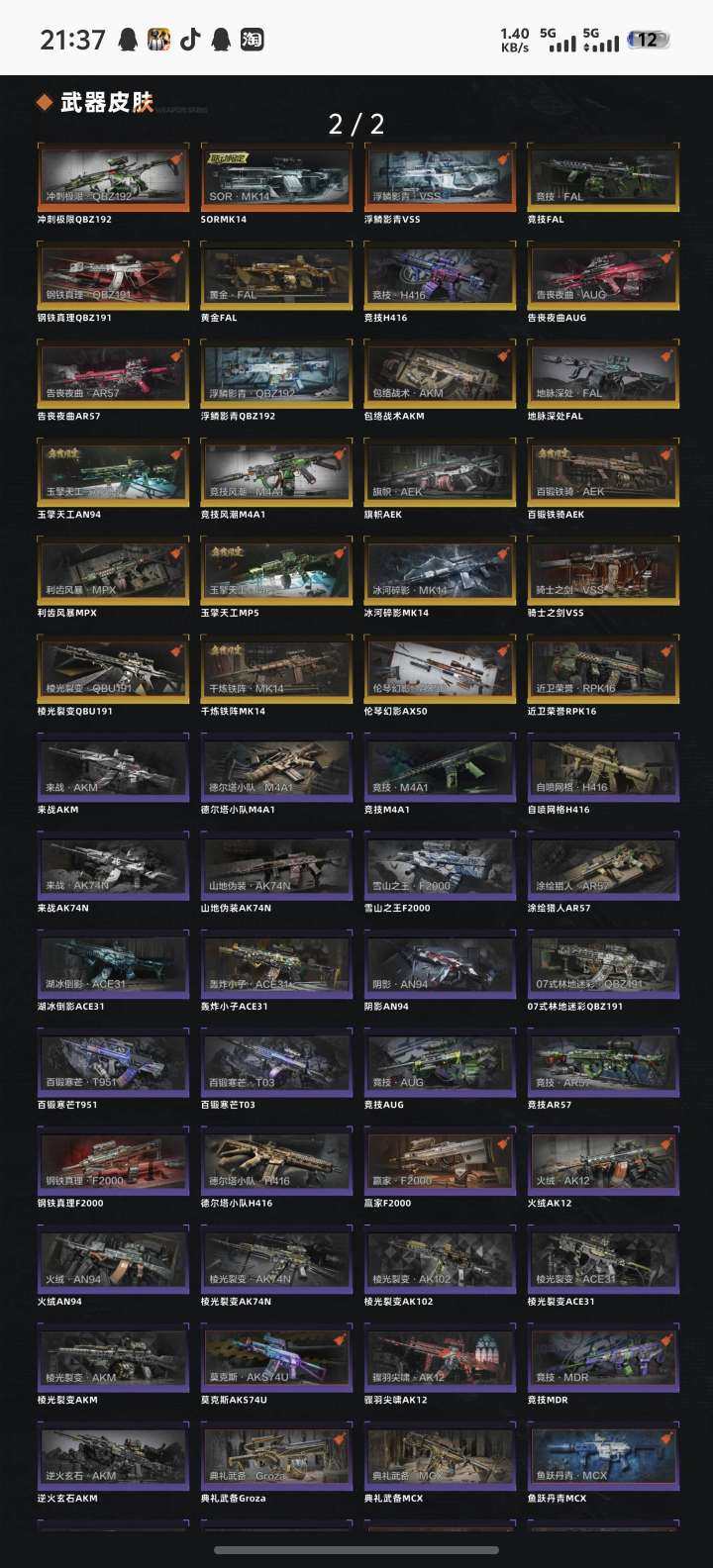Pick the 莫克斯AKS74U skin thumbnail

[x=275, y=1356]
